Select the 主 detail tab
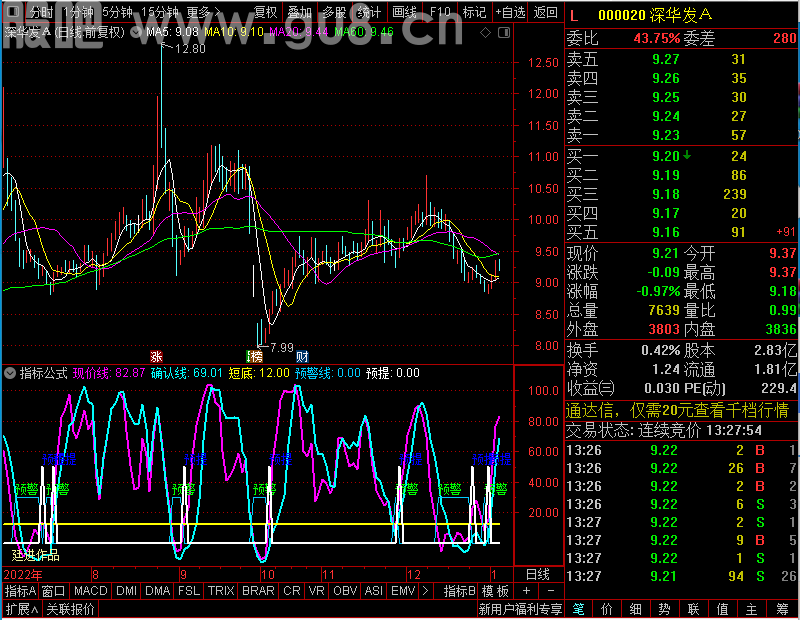Image resolution: width=800 pixels, height=620 pixels. 752,609
